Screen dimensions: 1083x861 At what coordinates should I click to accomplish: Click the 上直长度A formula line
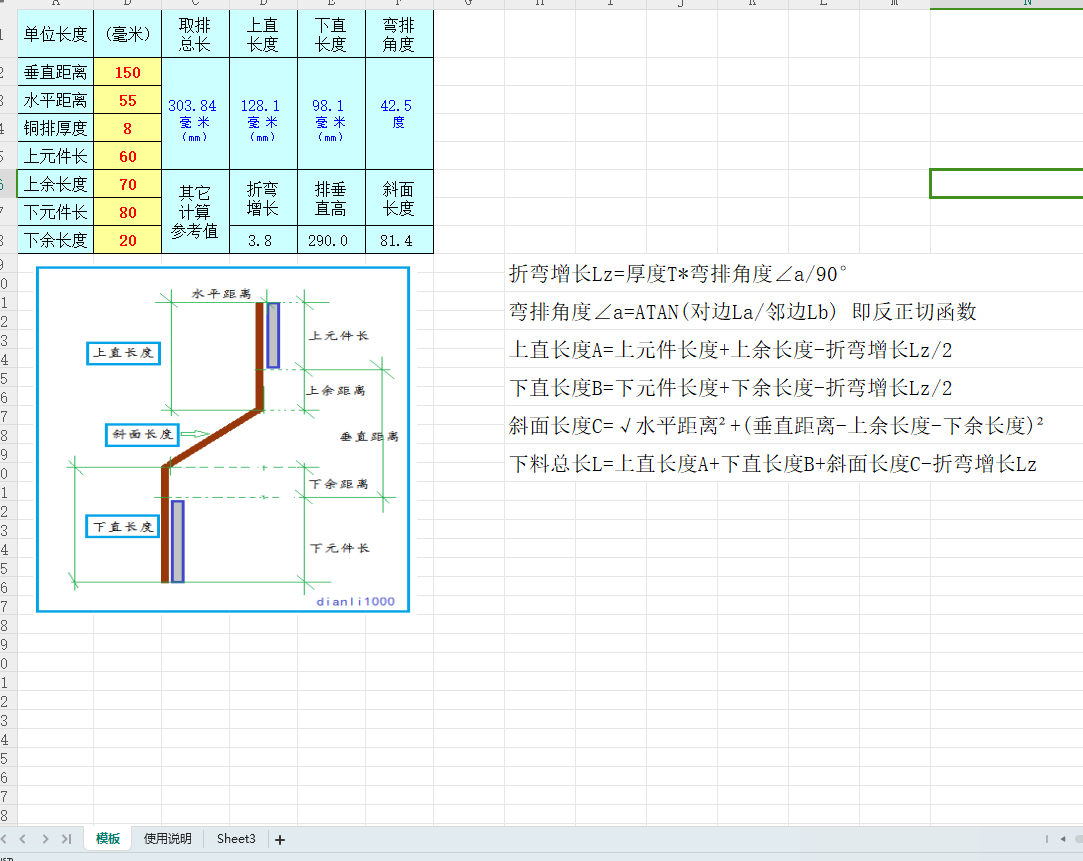(x=730, y=350)
